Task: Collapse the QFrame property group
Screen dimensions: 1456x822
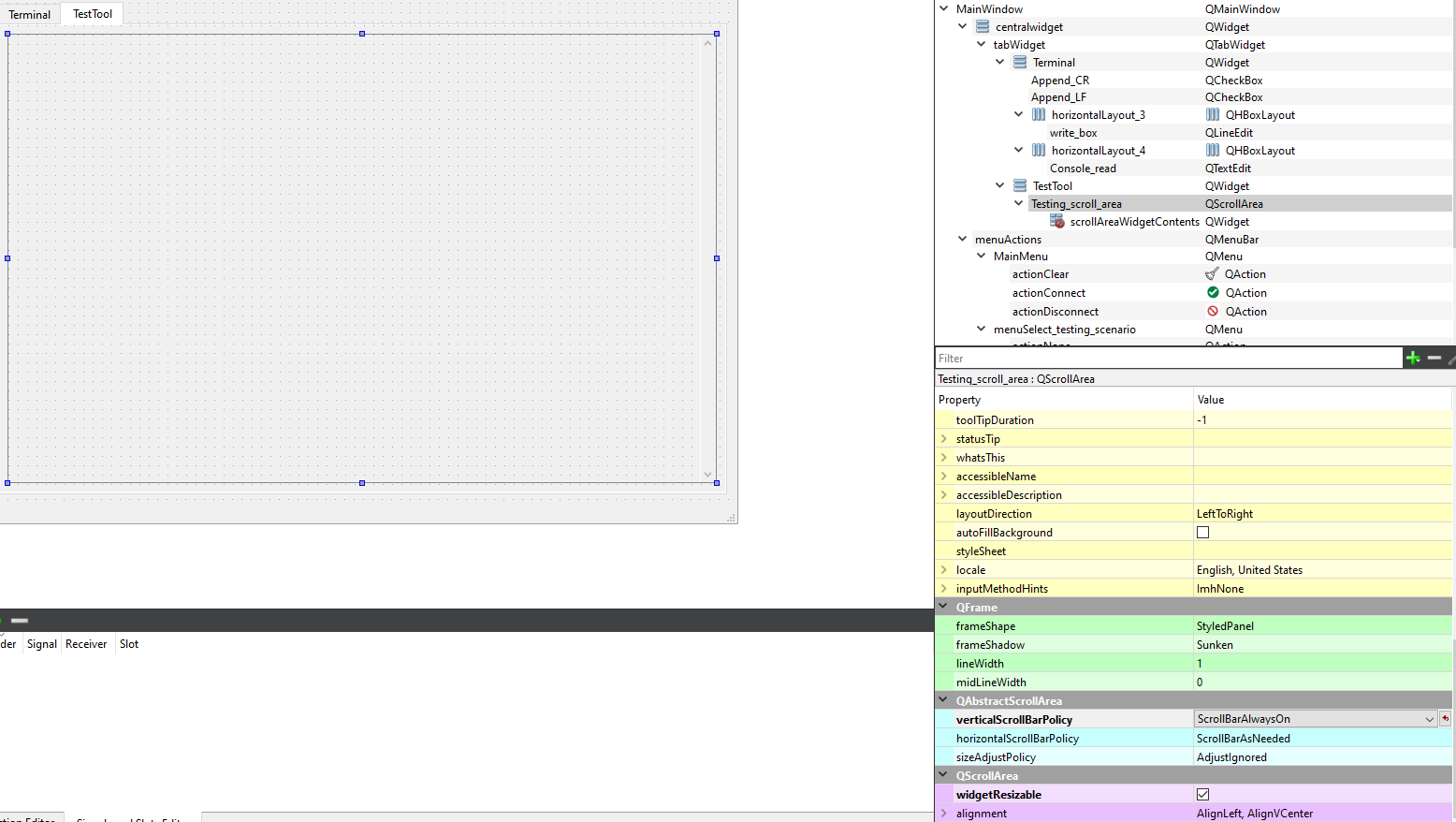Action: pyautogui.click(x=943, y=607)
